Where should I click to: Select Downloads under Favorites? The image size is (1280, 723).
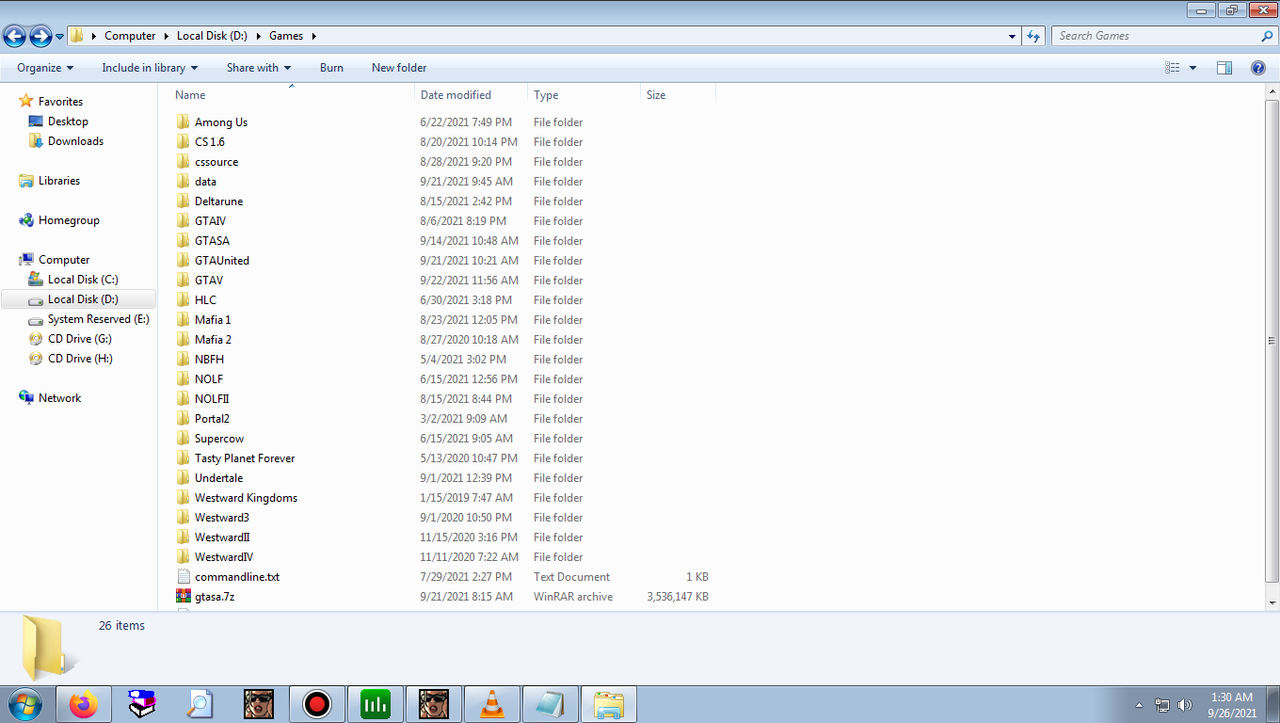pyautogui.click(x=76, y=141)
